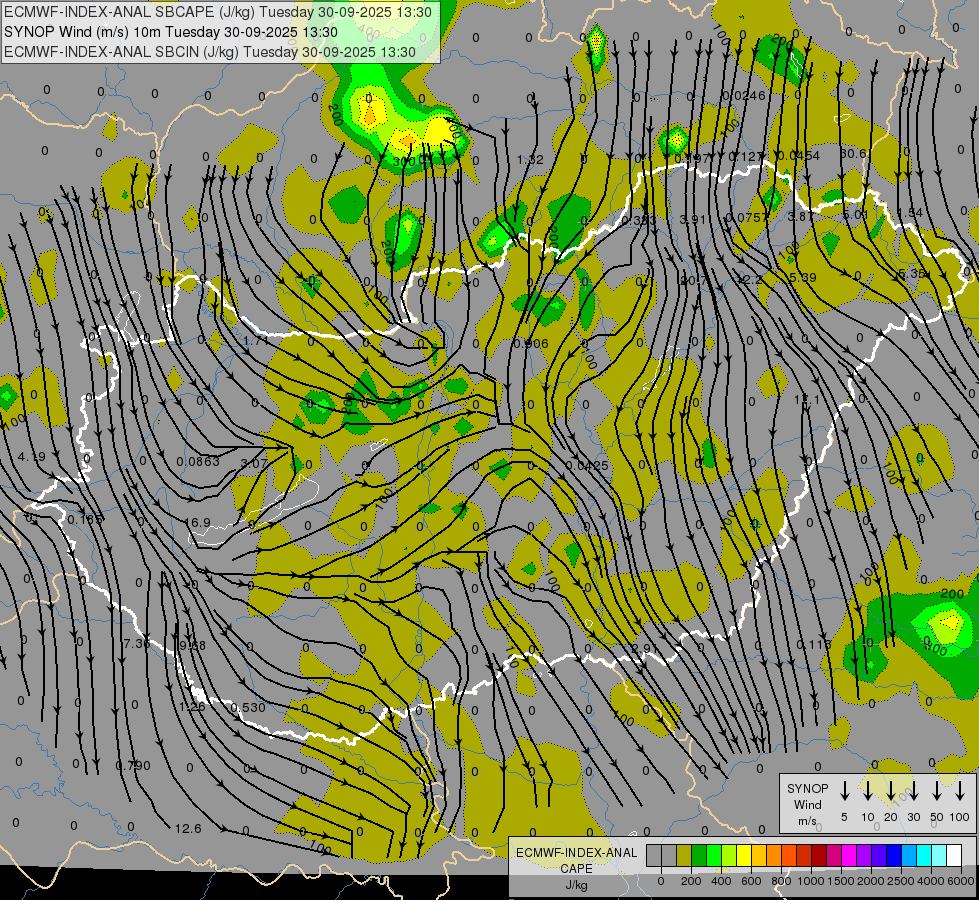Click the map value 0.0757
Screen dimensions: 979x900
point(747,217)
